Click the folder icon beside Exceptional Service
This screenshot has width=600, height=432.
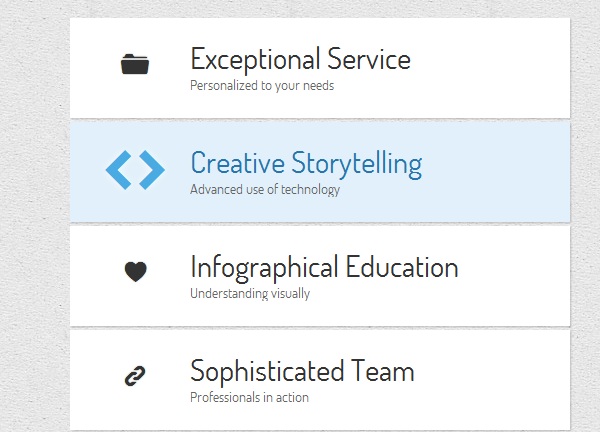point(134,65)
